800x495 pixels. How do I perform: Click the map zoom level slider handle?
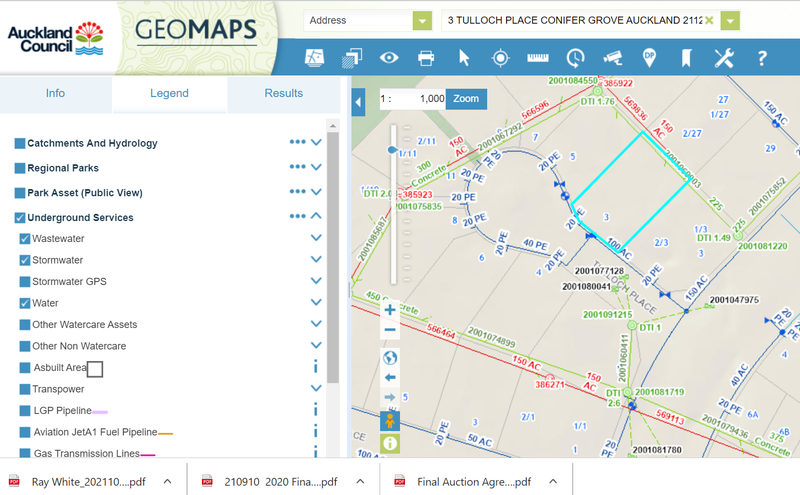(x=393, y=149)
